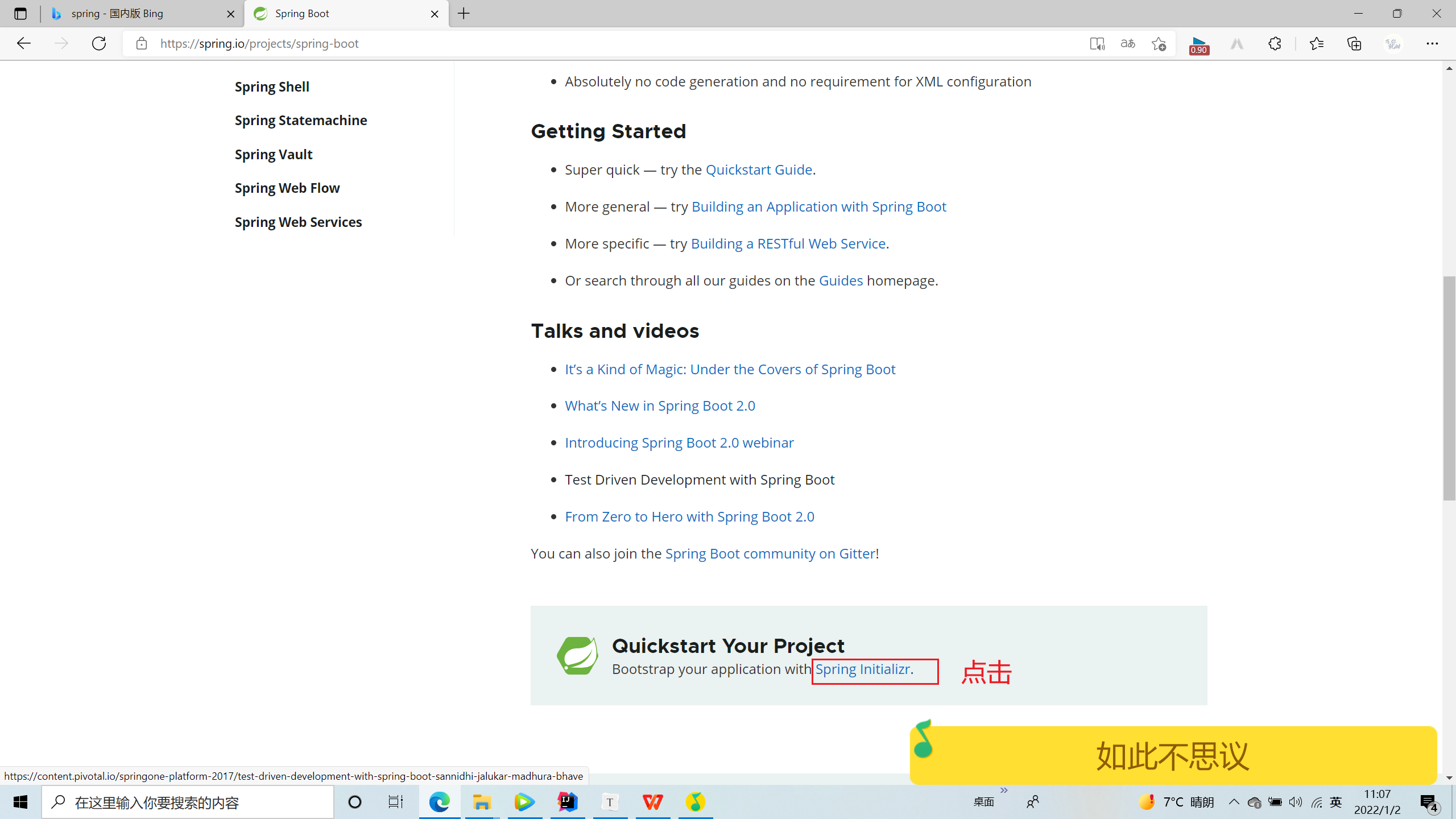
Task: Click the page vertical scrollbar thumb
Action: coord(1449,388)
